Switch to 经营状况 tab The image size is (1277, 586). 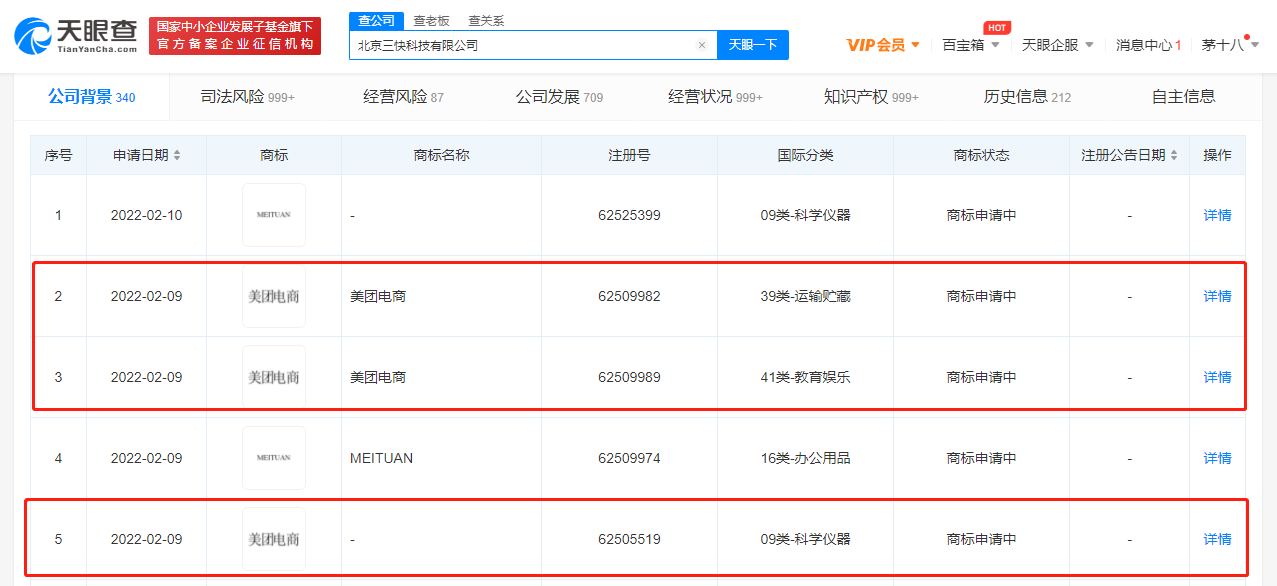click(715, 97)
